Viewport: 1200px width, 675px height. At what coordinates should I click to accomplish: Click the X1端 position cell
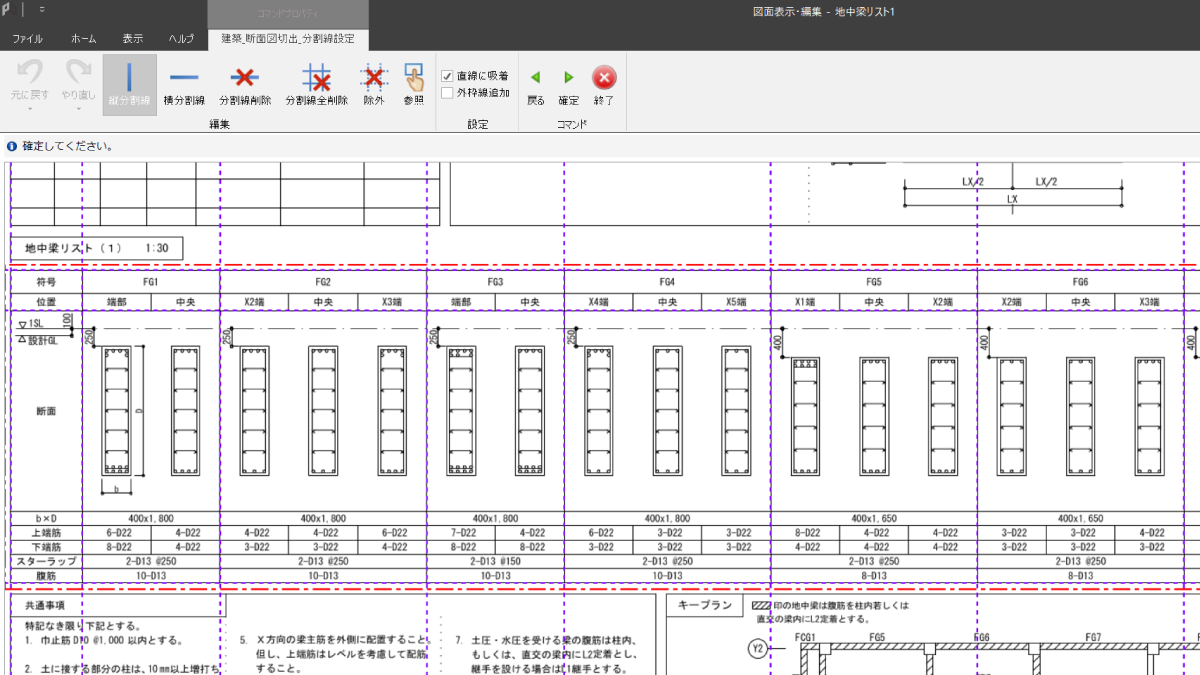pos(805,301)
